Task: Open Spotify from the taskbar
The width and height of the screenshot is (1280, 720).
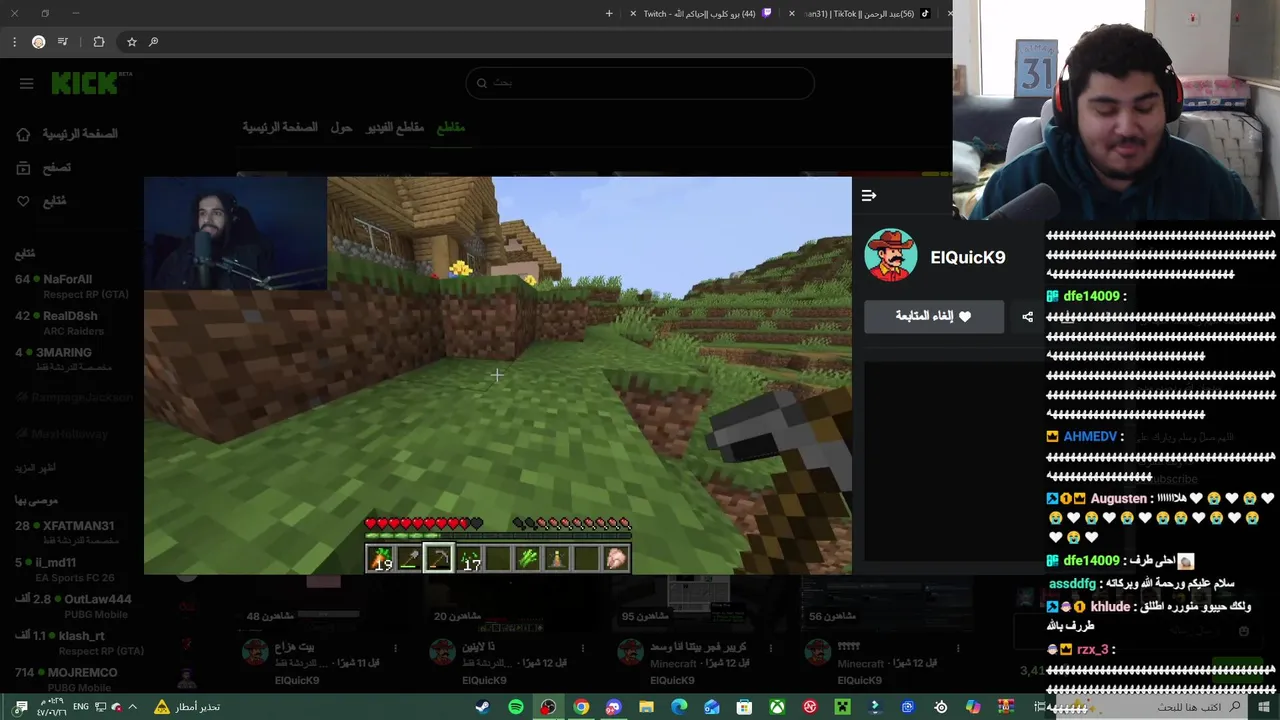Action: point(515,707)
